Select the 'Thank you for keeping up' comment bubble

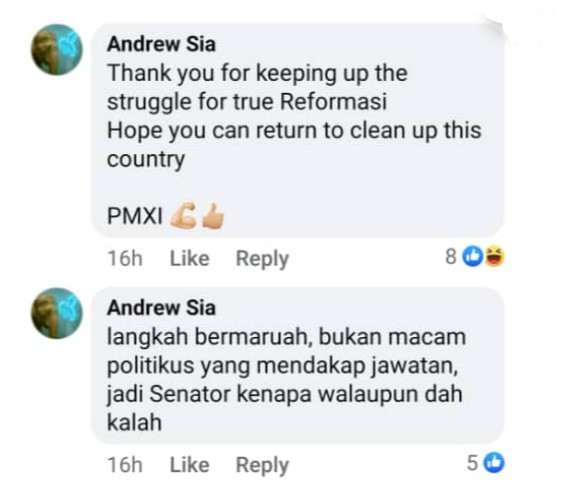point(298,130)
